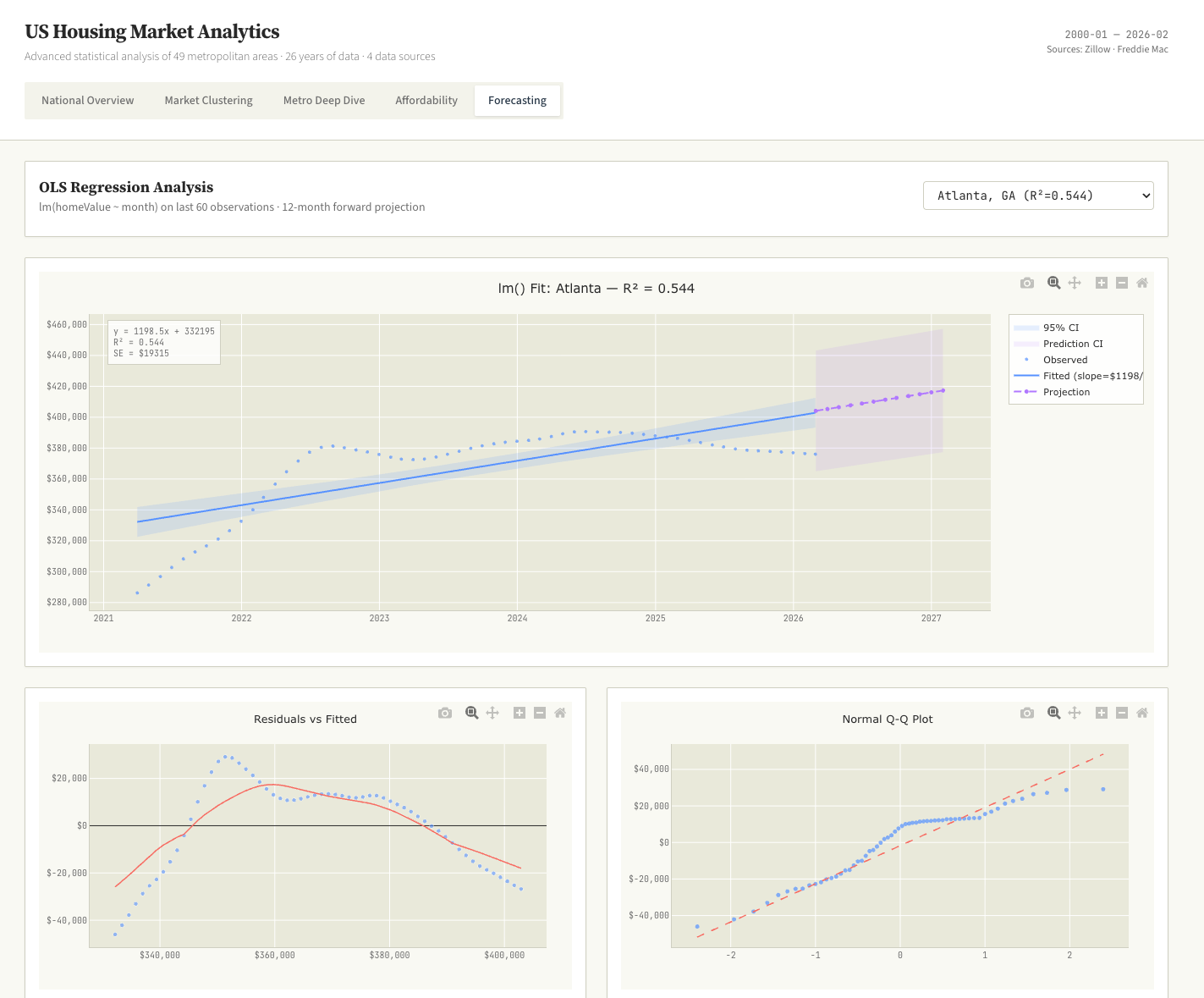Screen dimensions: 1204x998
Task: Reset axes with the home icon above the fit chart
Action: 1142,283
